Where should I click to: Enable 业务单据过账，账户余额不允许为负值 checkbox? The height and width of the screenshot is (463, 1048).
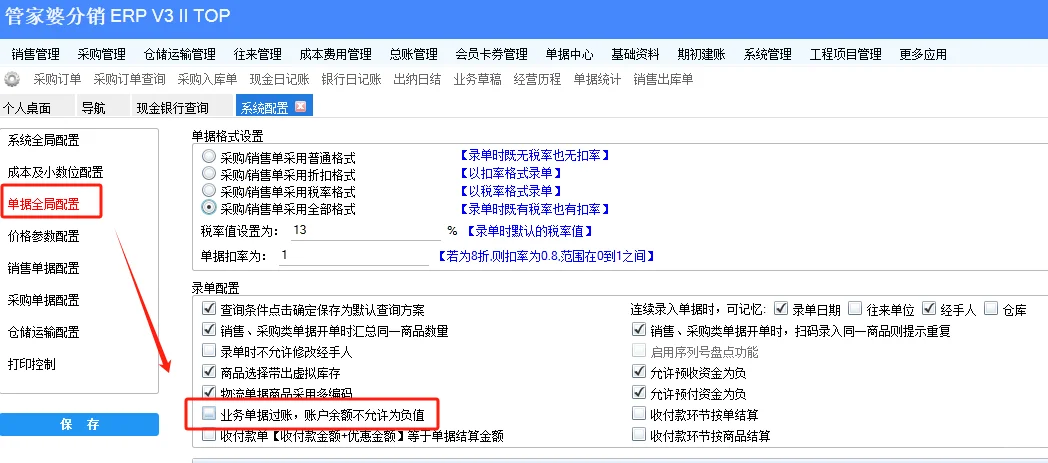209,414
